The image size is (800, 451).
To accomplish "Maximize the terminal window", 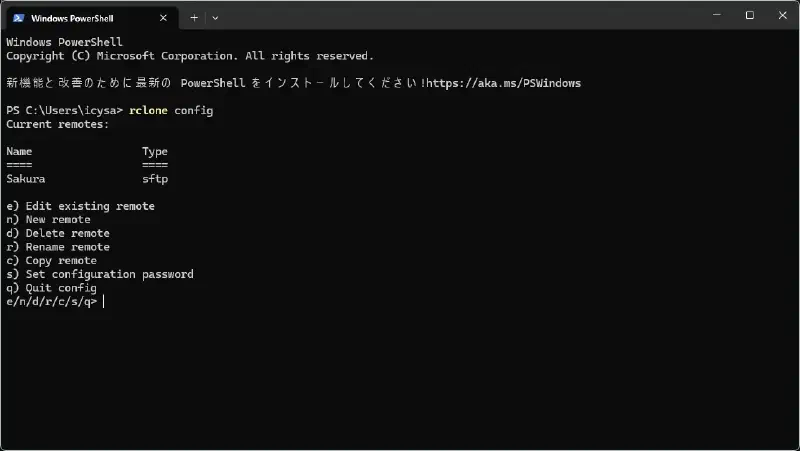I will click(749, 15).
